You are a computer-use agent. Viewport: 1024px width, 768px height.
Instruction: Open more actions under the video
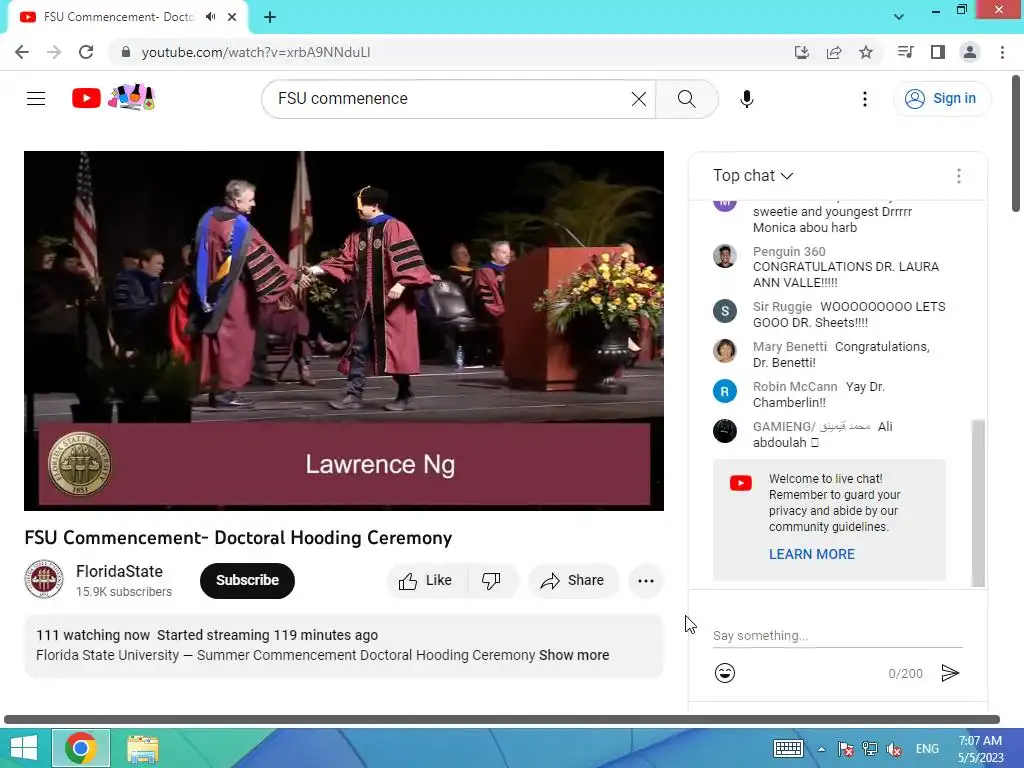(x=645, y=581)
